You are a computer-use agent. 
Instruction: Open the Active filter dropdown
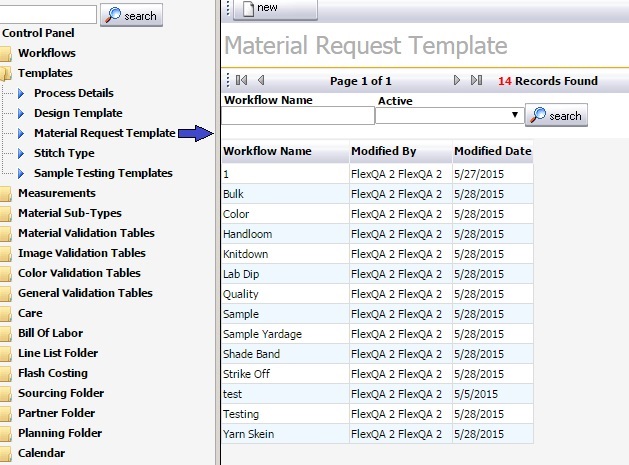coord(450,116)
